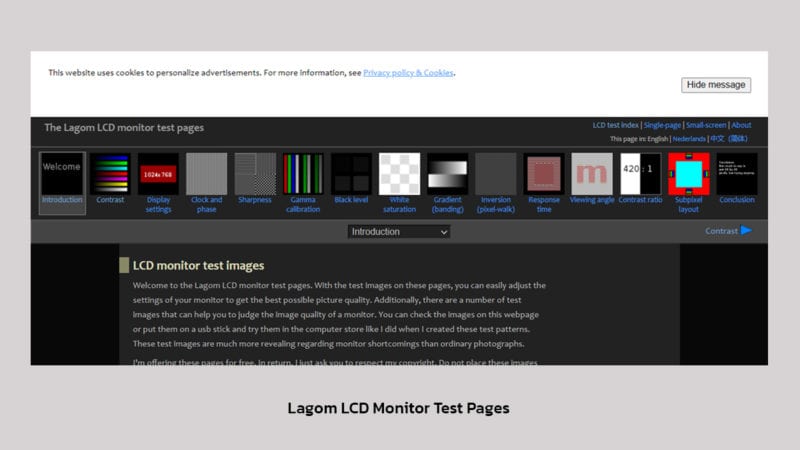Open the Inversion (pixel-walk) test icon

(495, 173)
